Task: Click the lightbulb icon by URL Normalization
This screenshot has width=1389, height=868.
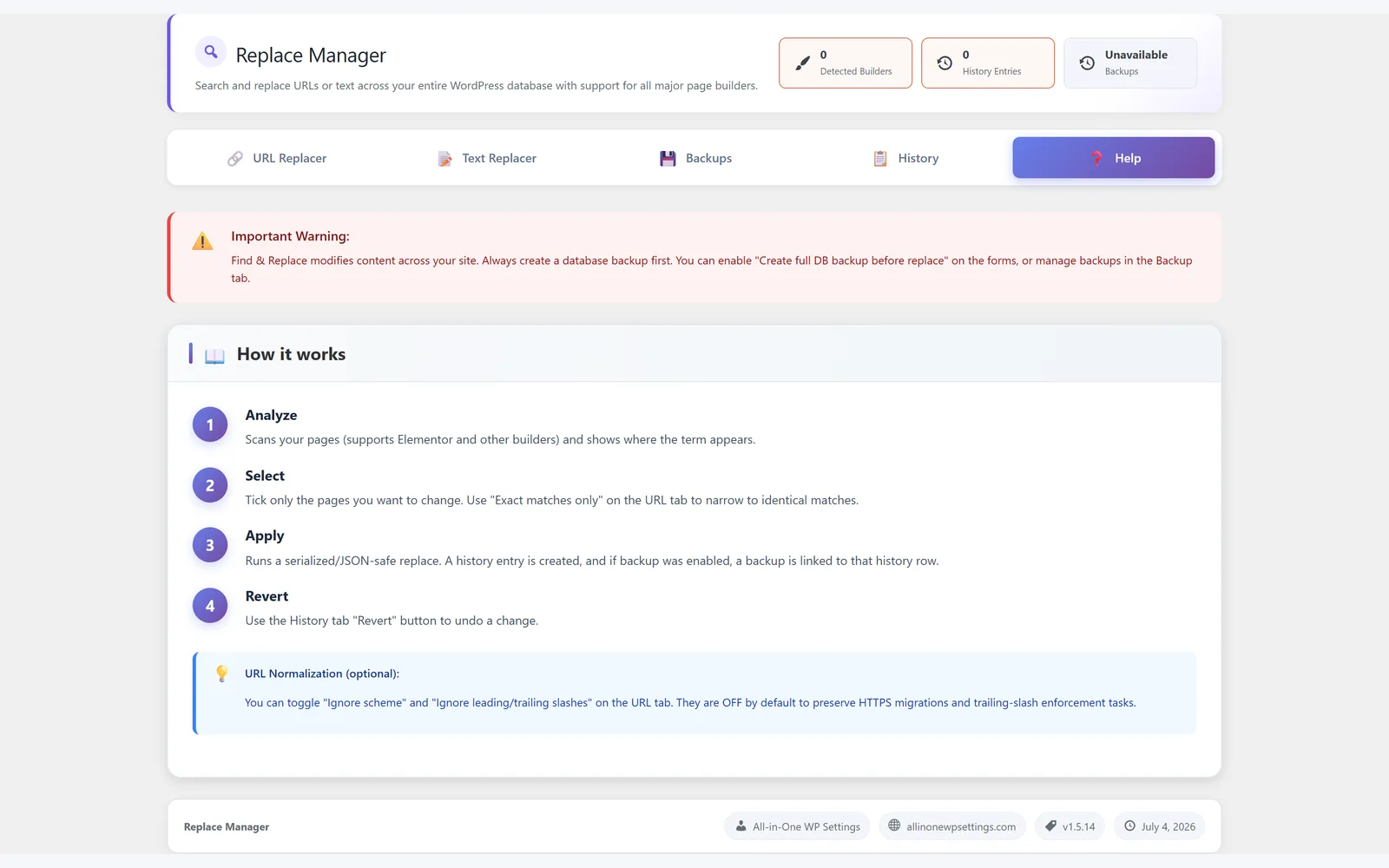Action: [x=222, y=674]
